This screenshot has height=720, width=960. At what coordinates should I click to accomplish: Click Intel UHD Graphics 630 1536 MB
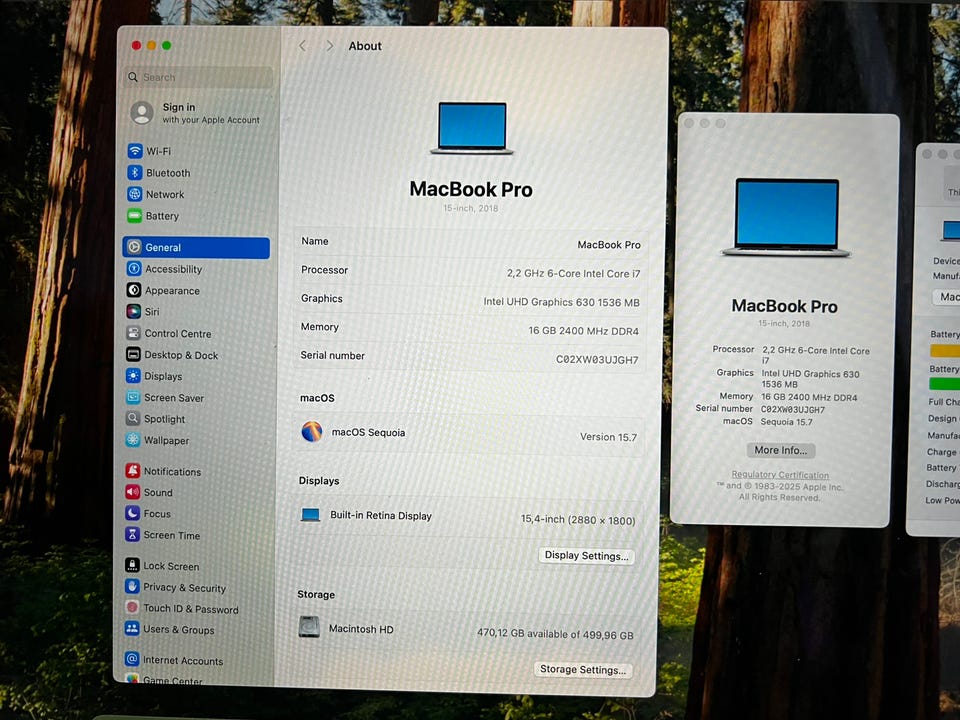tap(561, 302)
